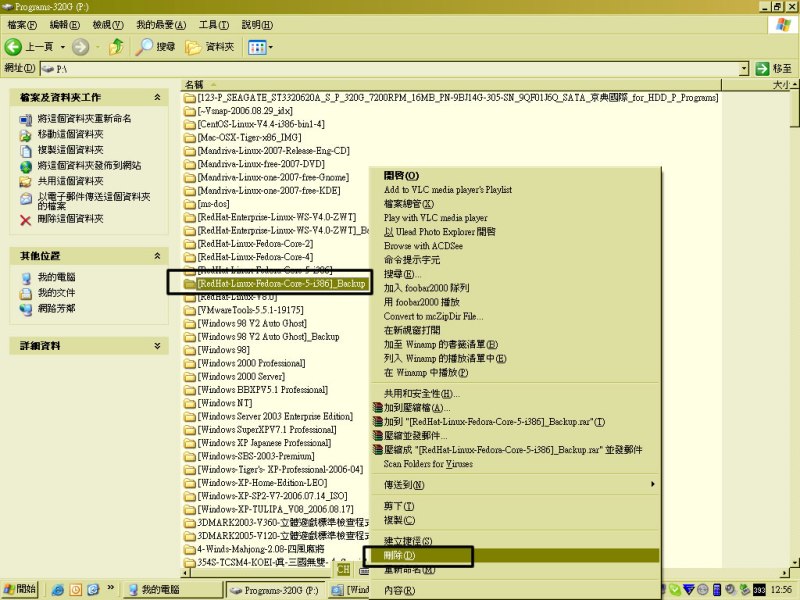Open 我的電腦 in Other Places

tap(56, 277)
